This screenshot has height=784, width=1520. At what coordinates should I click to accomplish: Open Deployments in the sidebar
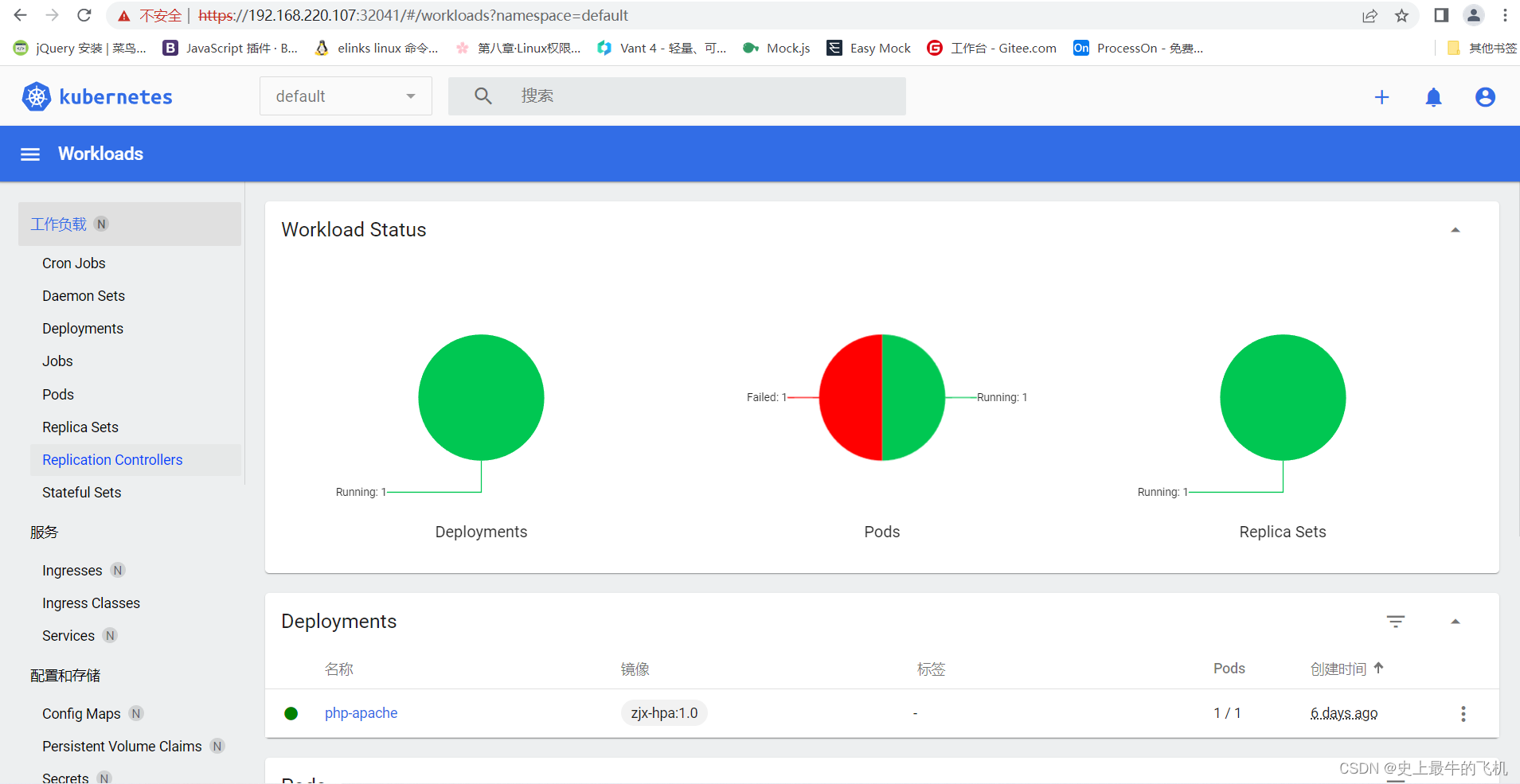[83, 329]
